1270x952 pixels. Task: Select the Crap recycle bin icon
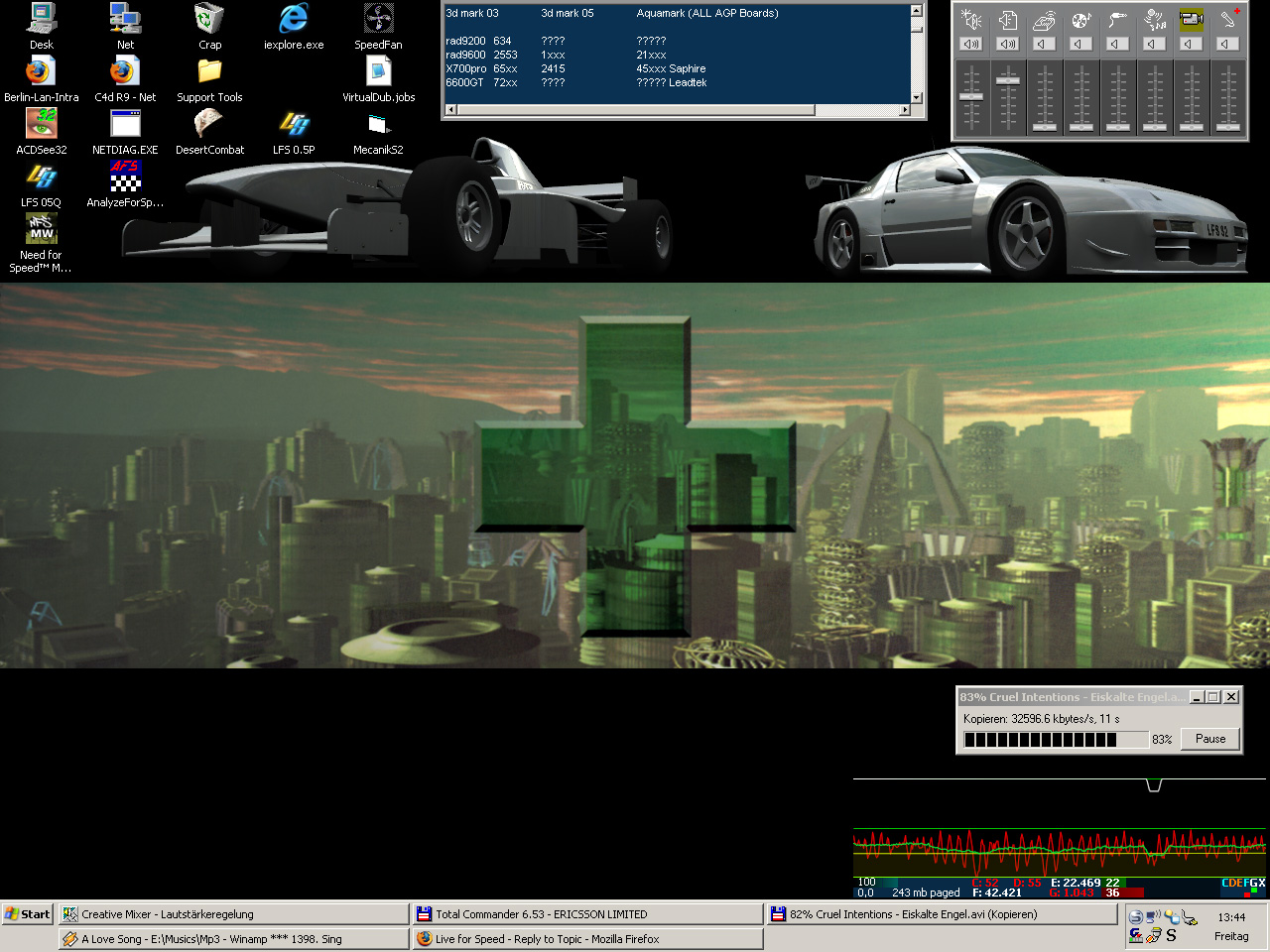tap(209, 26)
